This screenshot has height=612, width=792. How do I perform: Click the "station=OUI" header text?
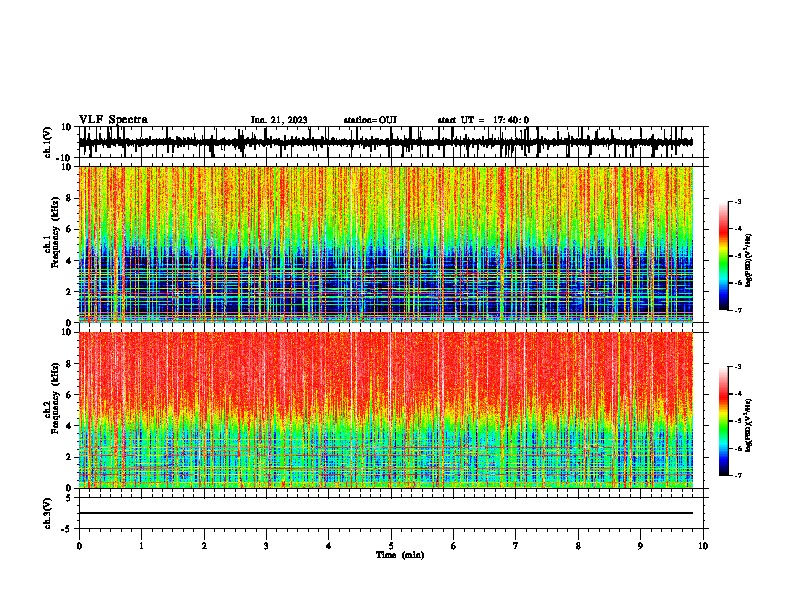point(370,120)
